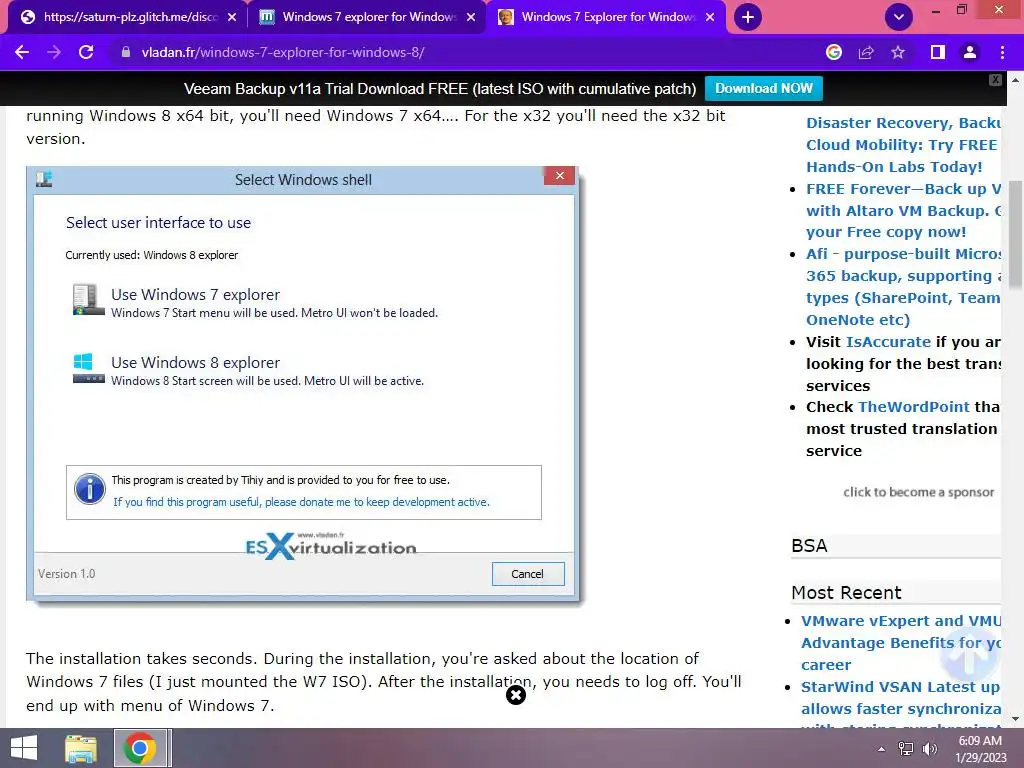Open the Windows Start button
This screenshot has height=768, width=1024.
pos(24,748)
